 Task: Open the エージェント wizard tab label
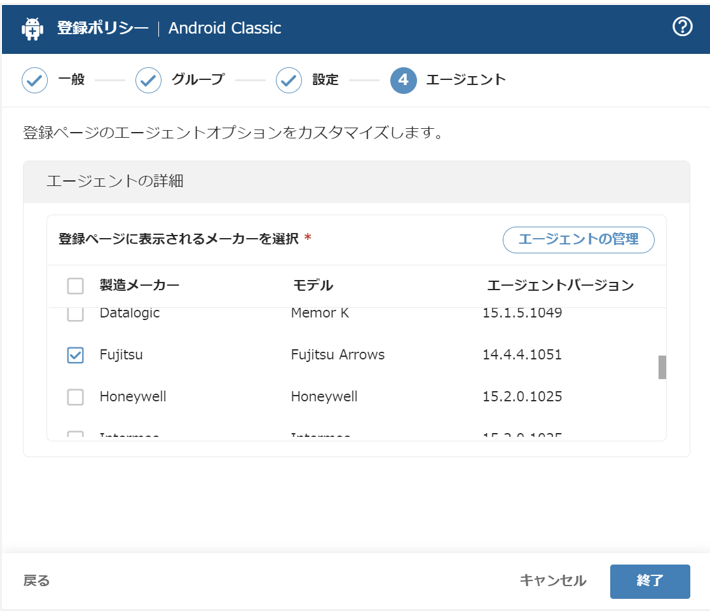point(466,79)
